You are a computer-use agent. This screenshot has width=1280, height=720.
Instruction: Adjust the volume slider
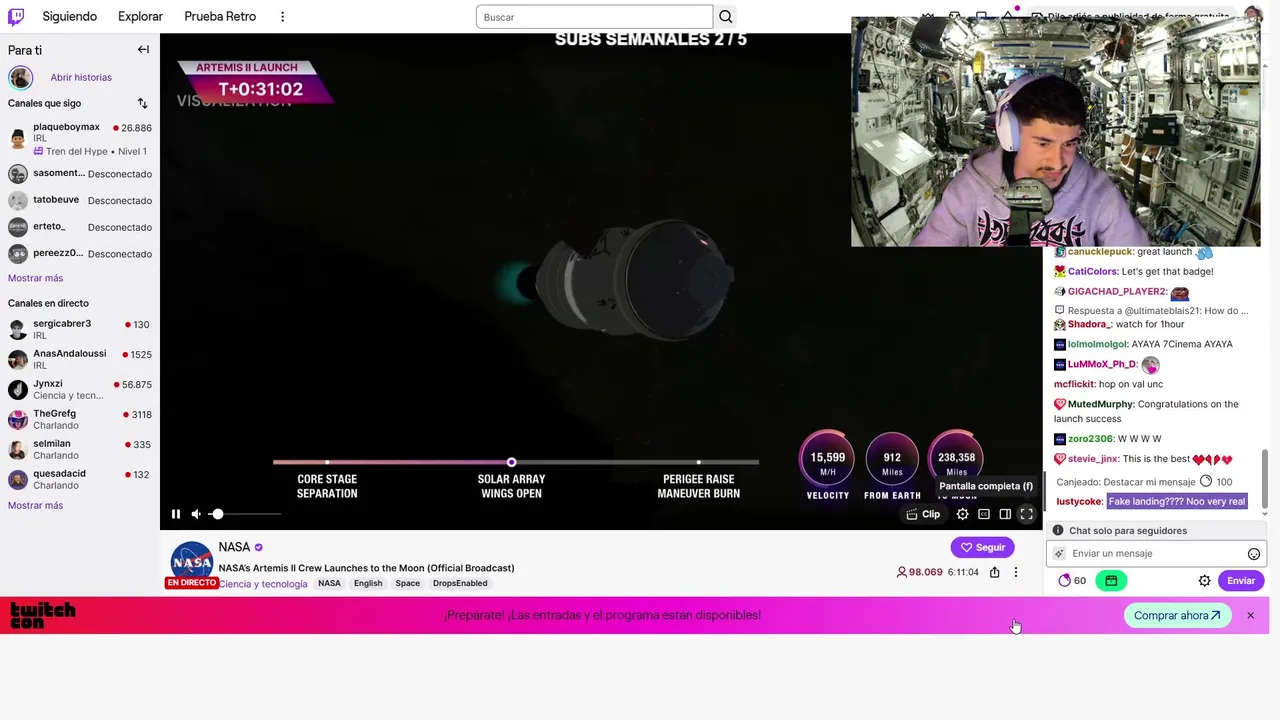click(245, 514)
